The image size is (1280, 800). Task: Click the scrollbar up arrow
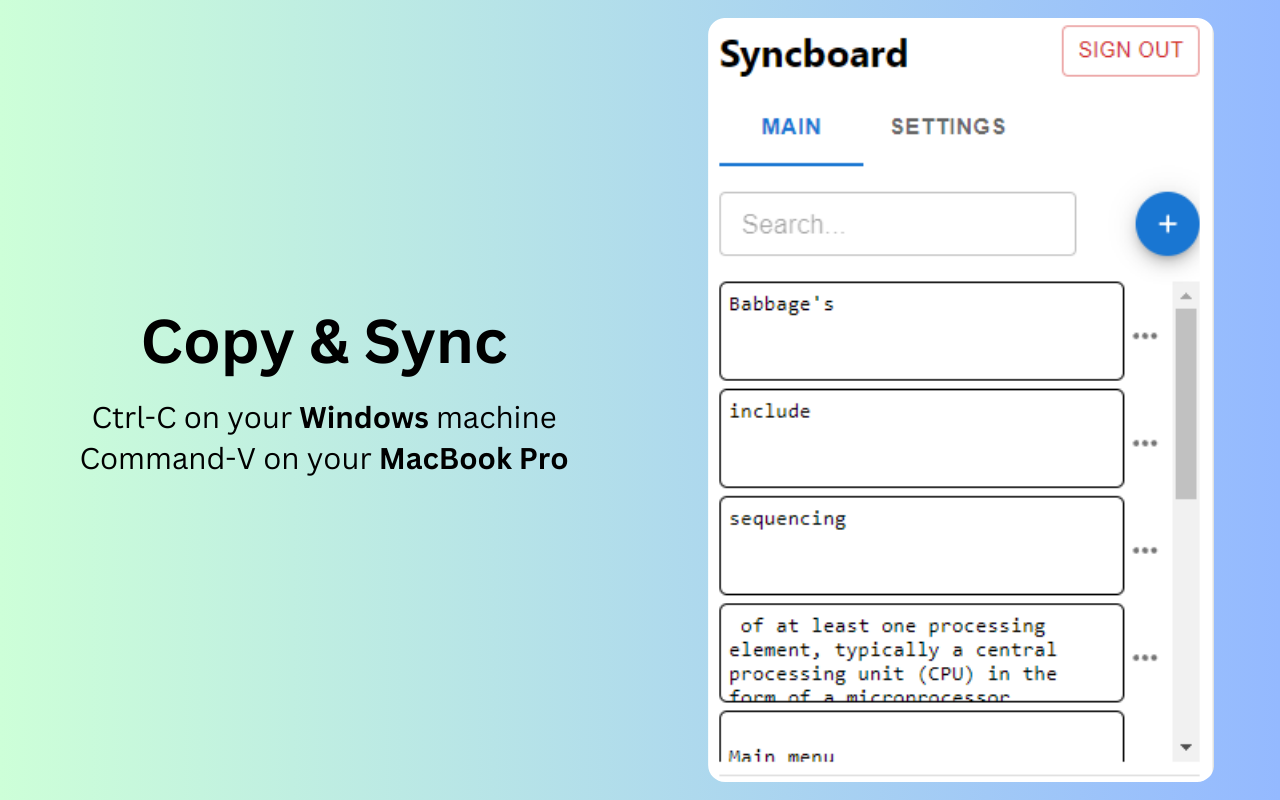(x=1186, y=294)
